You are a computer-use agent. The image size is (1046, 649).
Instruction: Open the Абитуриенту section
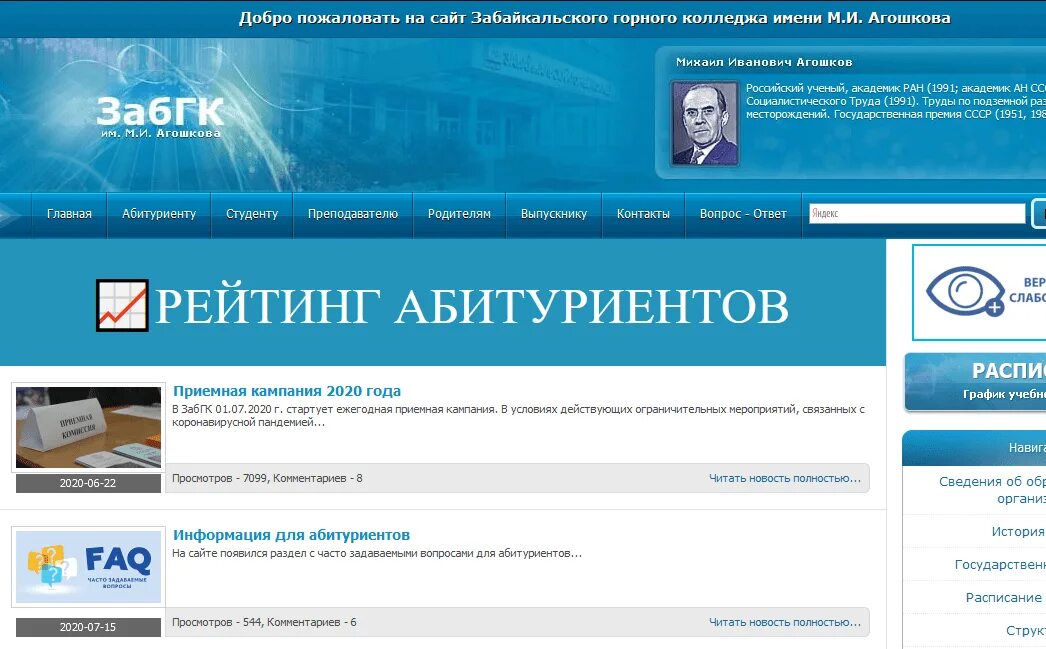point(160,213)
